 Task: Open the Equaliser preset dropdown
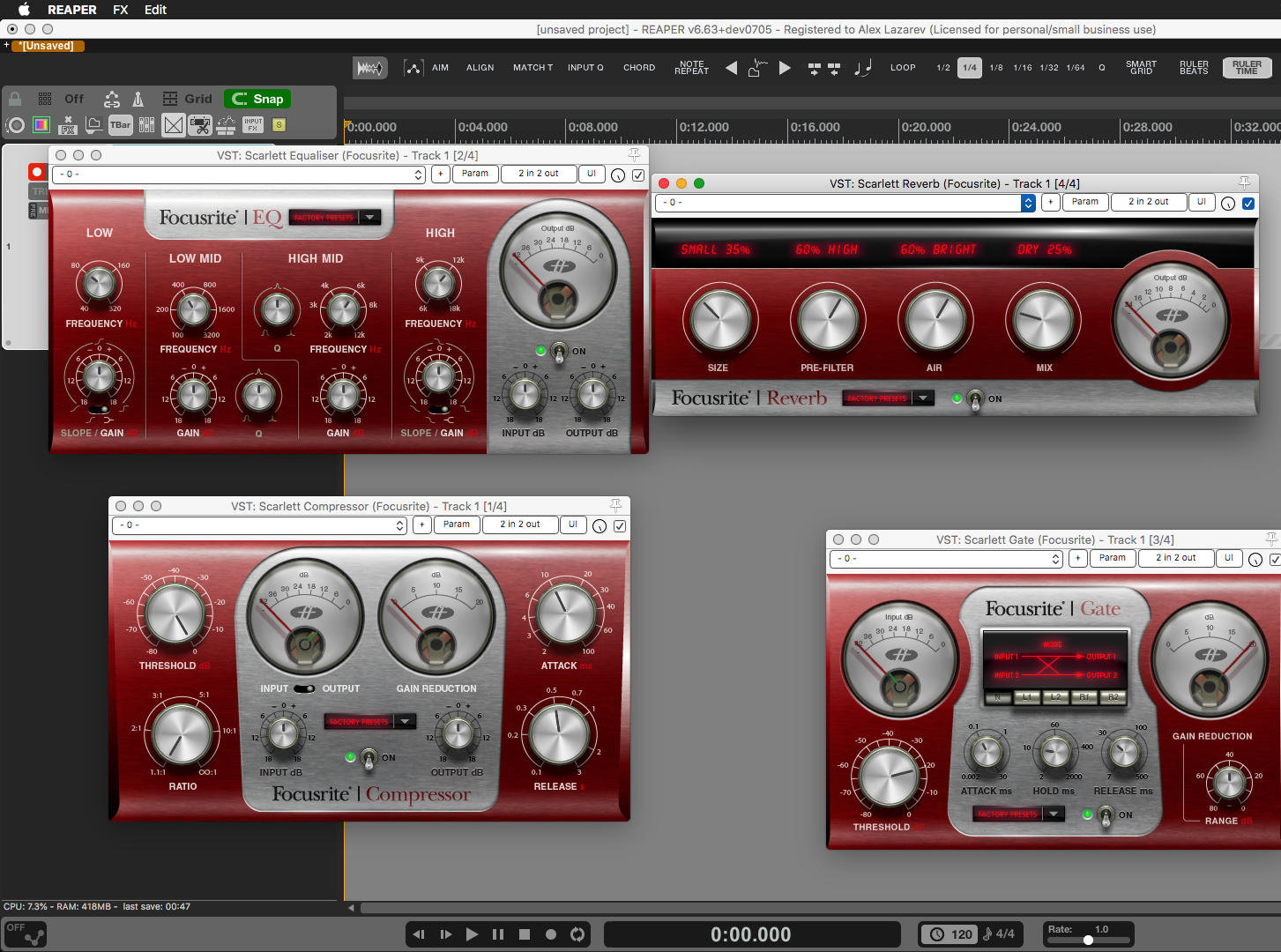tap(240, 175)
